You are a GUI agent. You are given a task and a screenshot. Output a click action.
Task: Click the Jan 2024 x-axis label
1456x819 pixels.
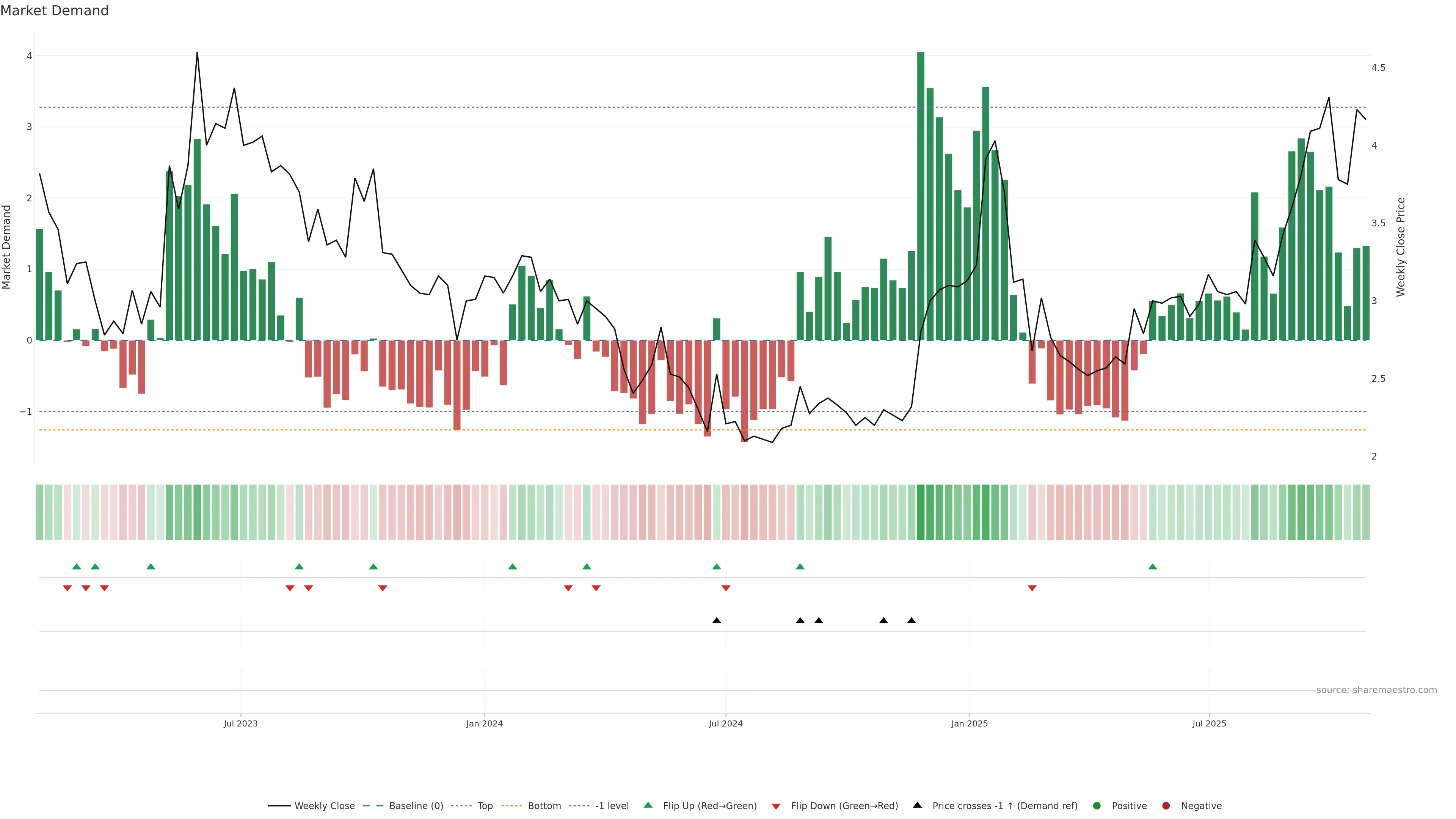(x=485, y=723)
